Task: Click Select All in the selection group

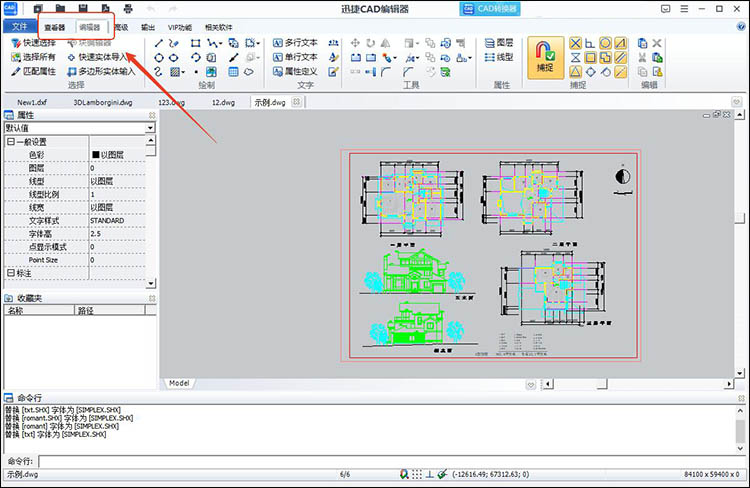Action: pos(33,57)
